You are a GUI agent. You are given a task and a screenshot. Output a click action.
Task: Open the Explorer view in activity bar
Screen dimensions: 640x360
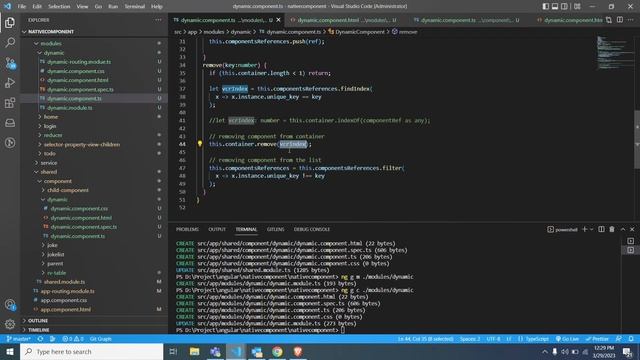10,22
